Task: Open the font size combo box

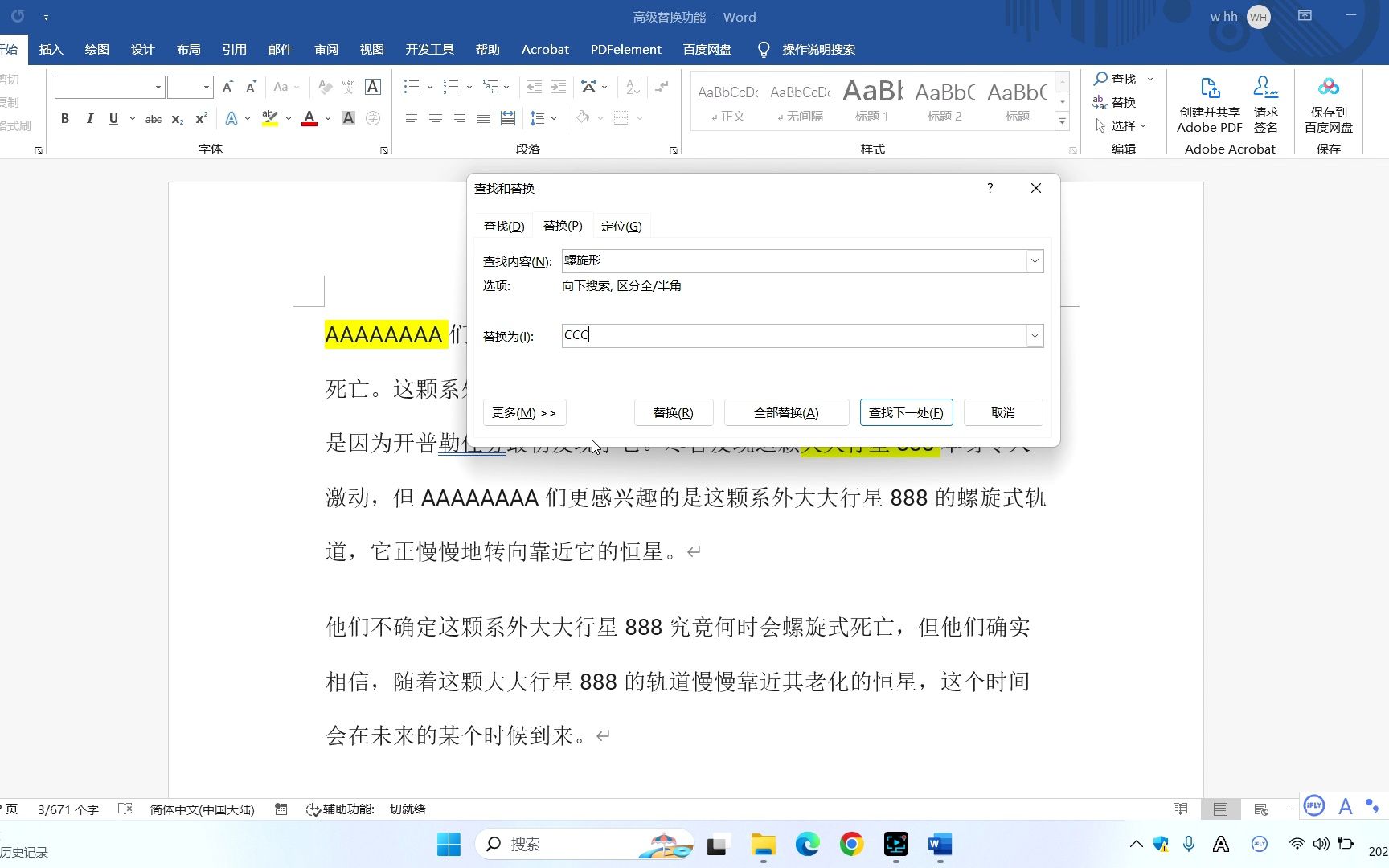Action: [190, 87]
